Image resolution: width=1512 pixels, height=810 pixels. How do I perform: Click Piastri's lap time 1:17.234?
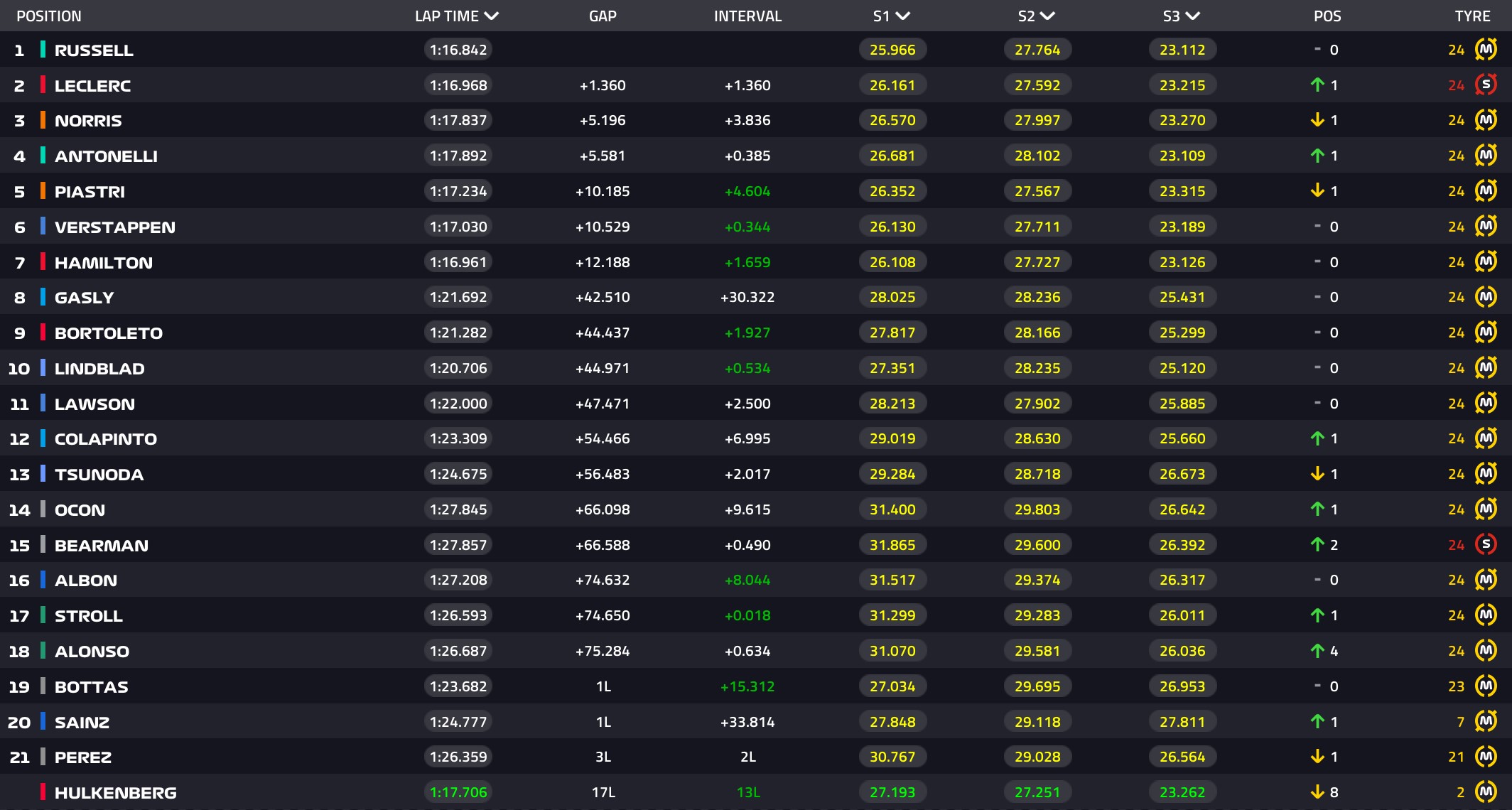[x=458, y=191]
